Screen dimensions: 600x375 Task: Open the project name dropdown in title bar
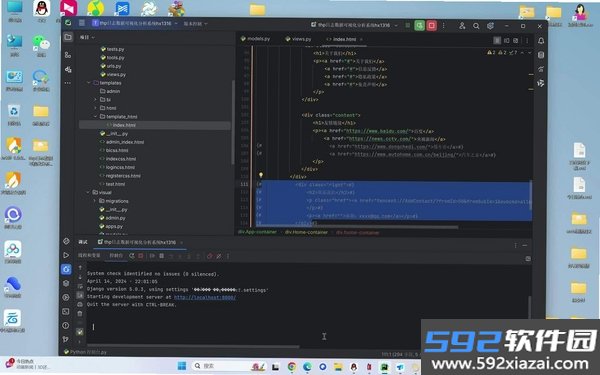[135, 23]
